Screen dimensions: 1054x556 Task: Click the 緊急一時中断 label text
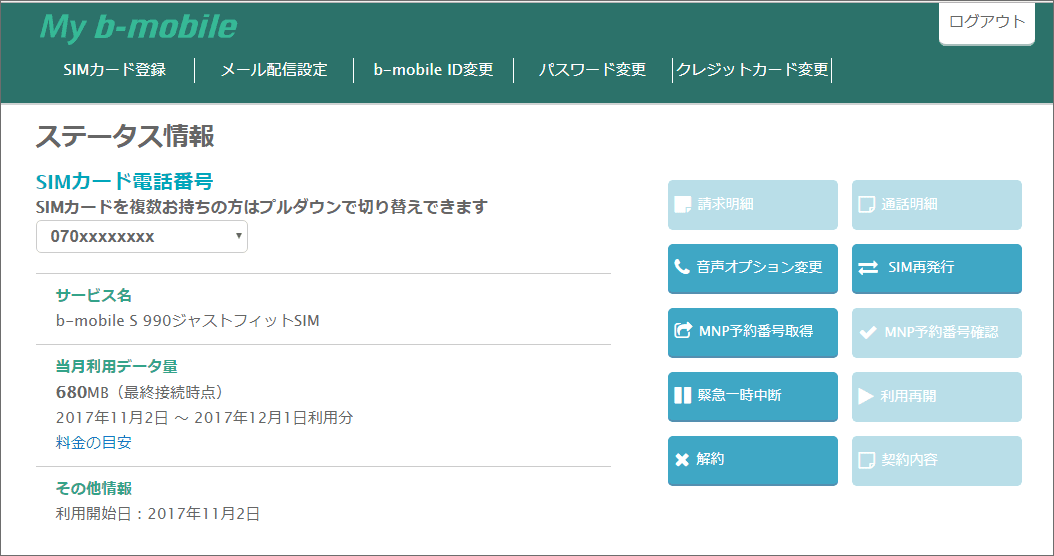click(739, 395)
